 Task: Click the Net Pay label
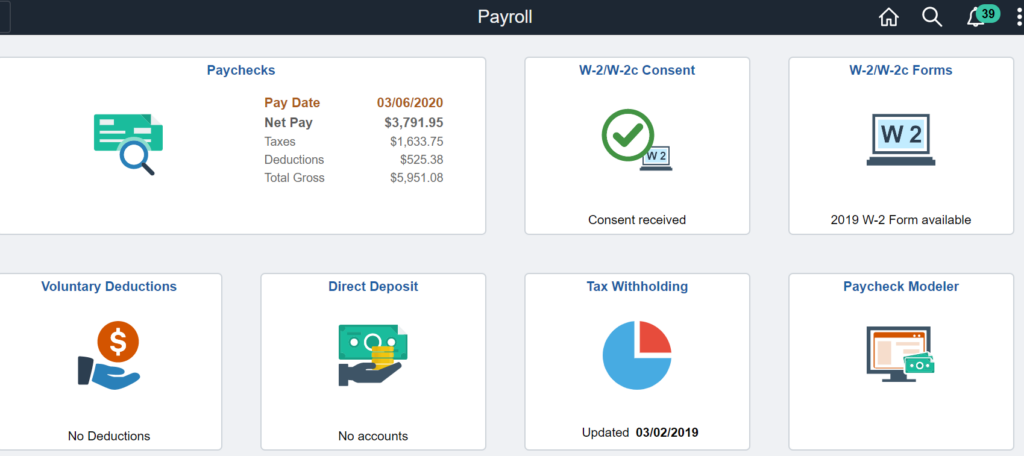(289, 122)
